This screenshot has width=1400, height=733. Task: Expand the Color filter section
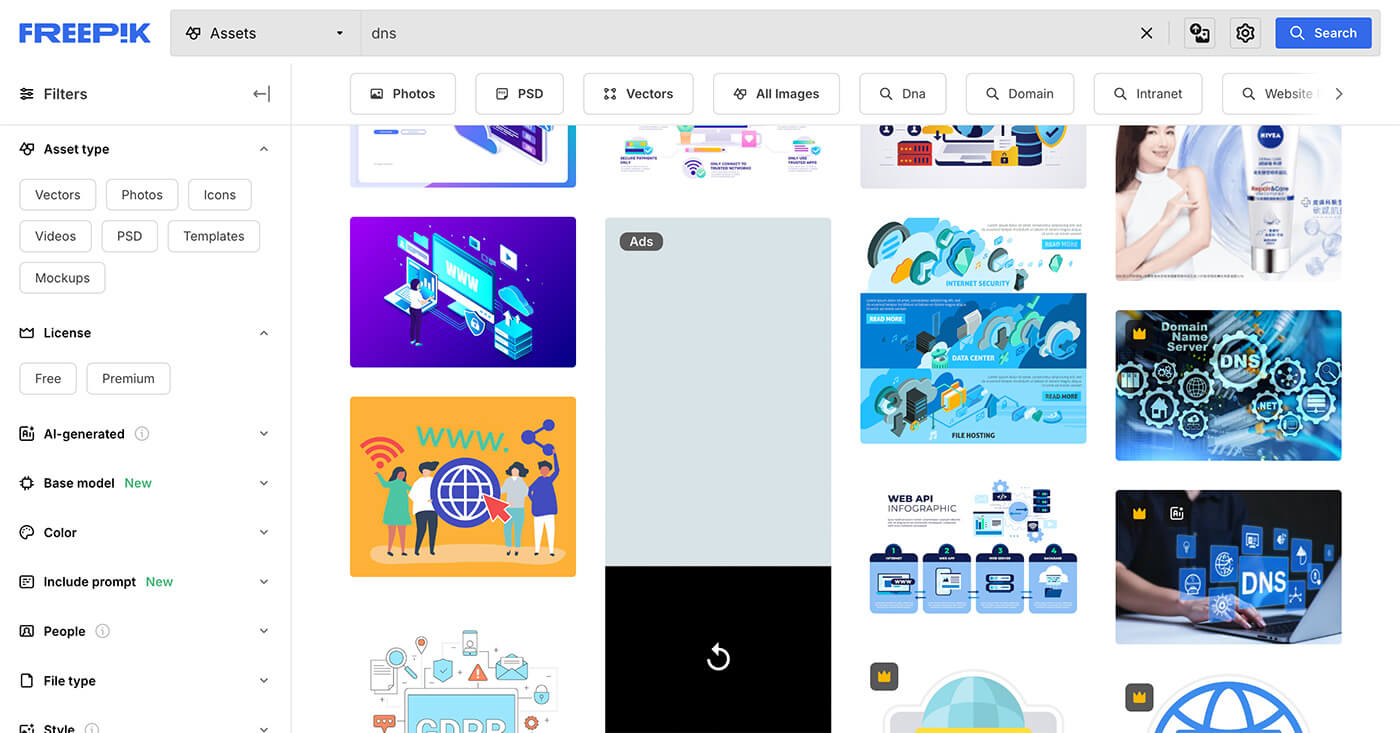point(264,533)
